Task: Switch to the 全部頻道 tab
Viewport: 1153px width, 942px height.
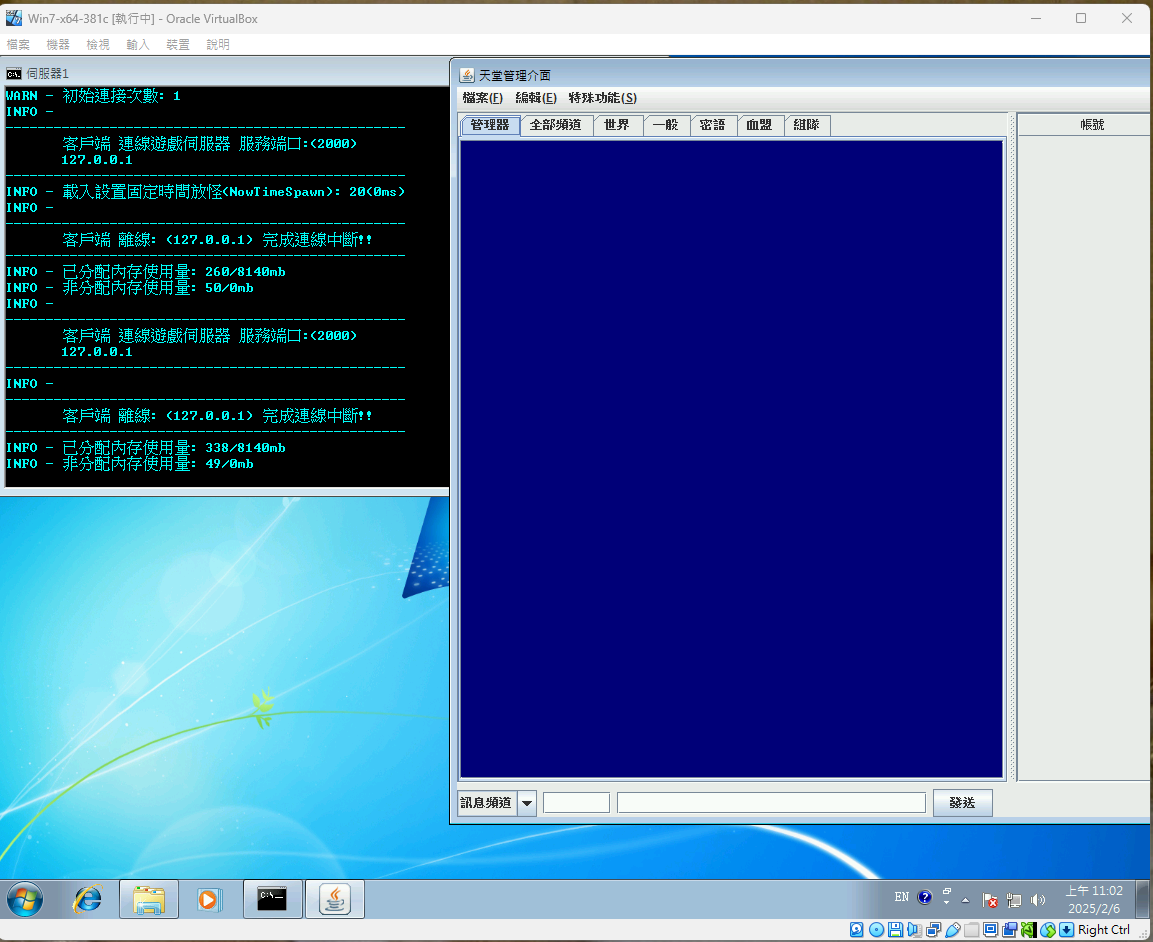Action: [556, 125]
